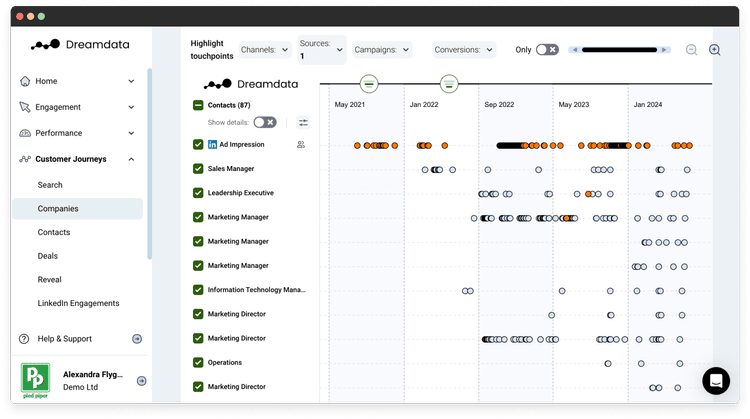The image size is (750, 419).
Task: Toggle the Only switch
Action: click(x=547, y=50)
